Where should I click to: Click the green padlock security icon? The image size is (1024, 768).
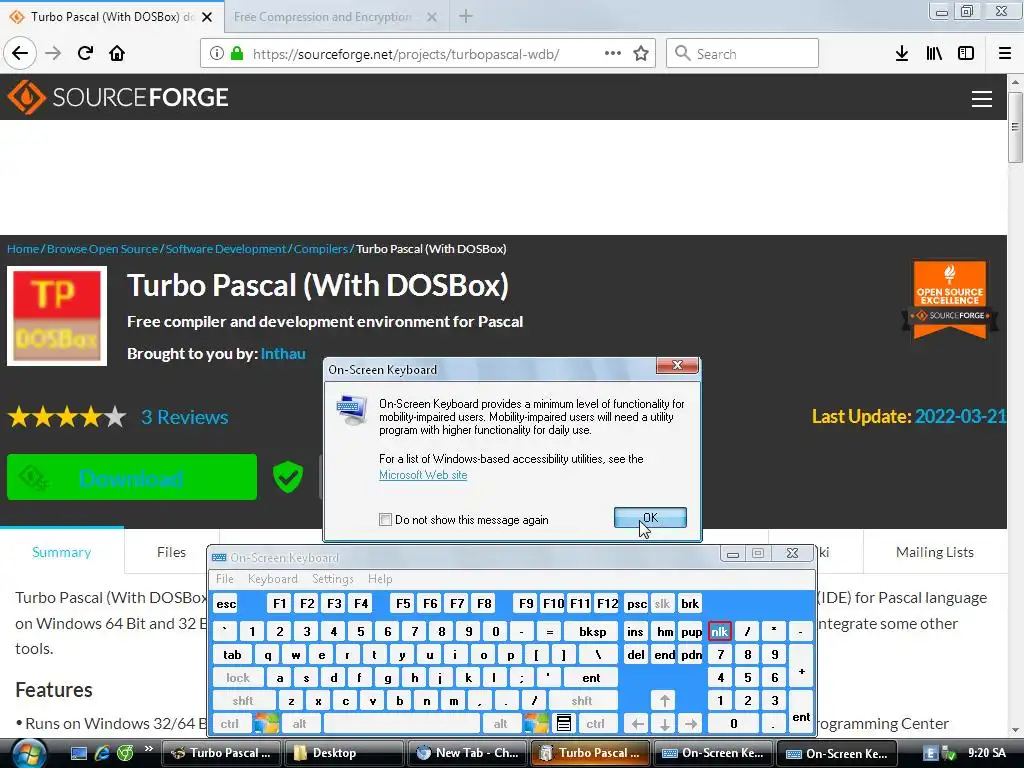point(237,53)
